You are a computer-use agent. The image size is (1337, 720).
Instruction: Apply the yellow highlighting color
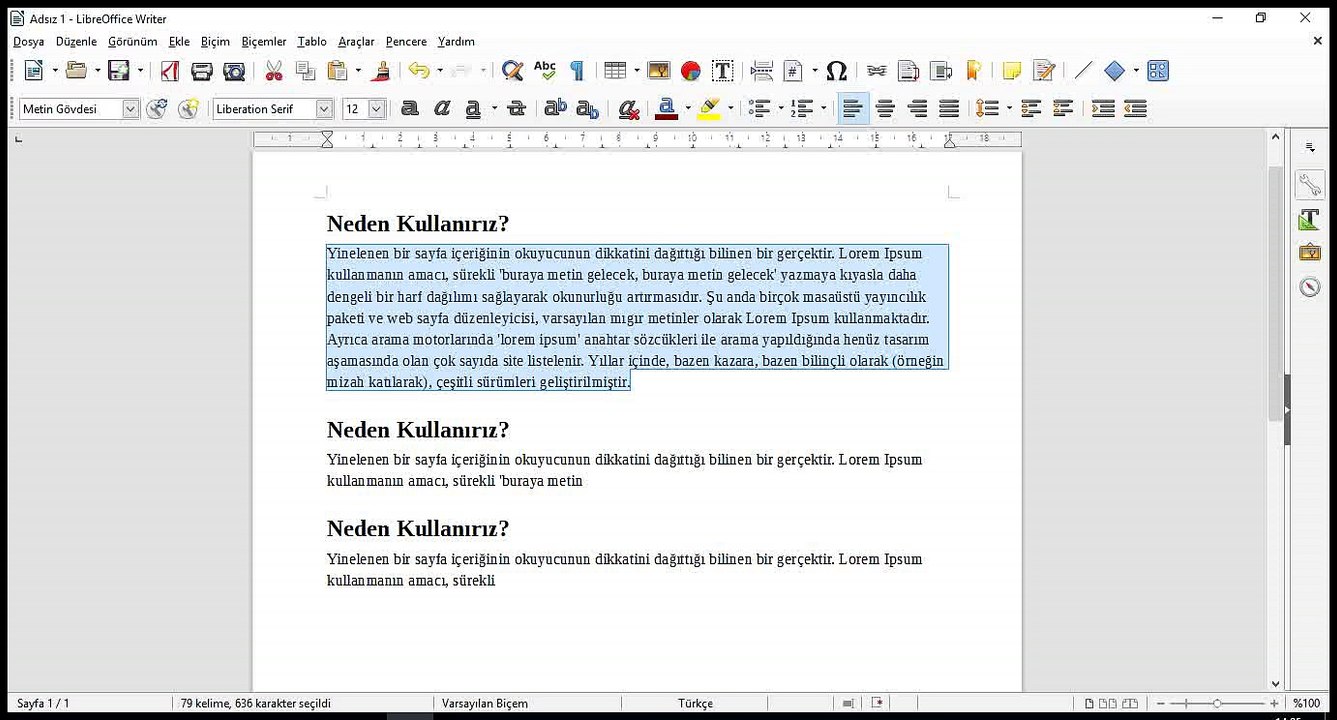coord(709,108)
